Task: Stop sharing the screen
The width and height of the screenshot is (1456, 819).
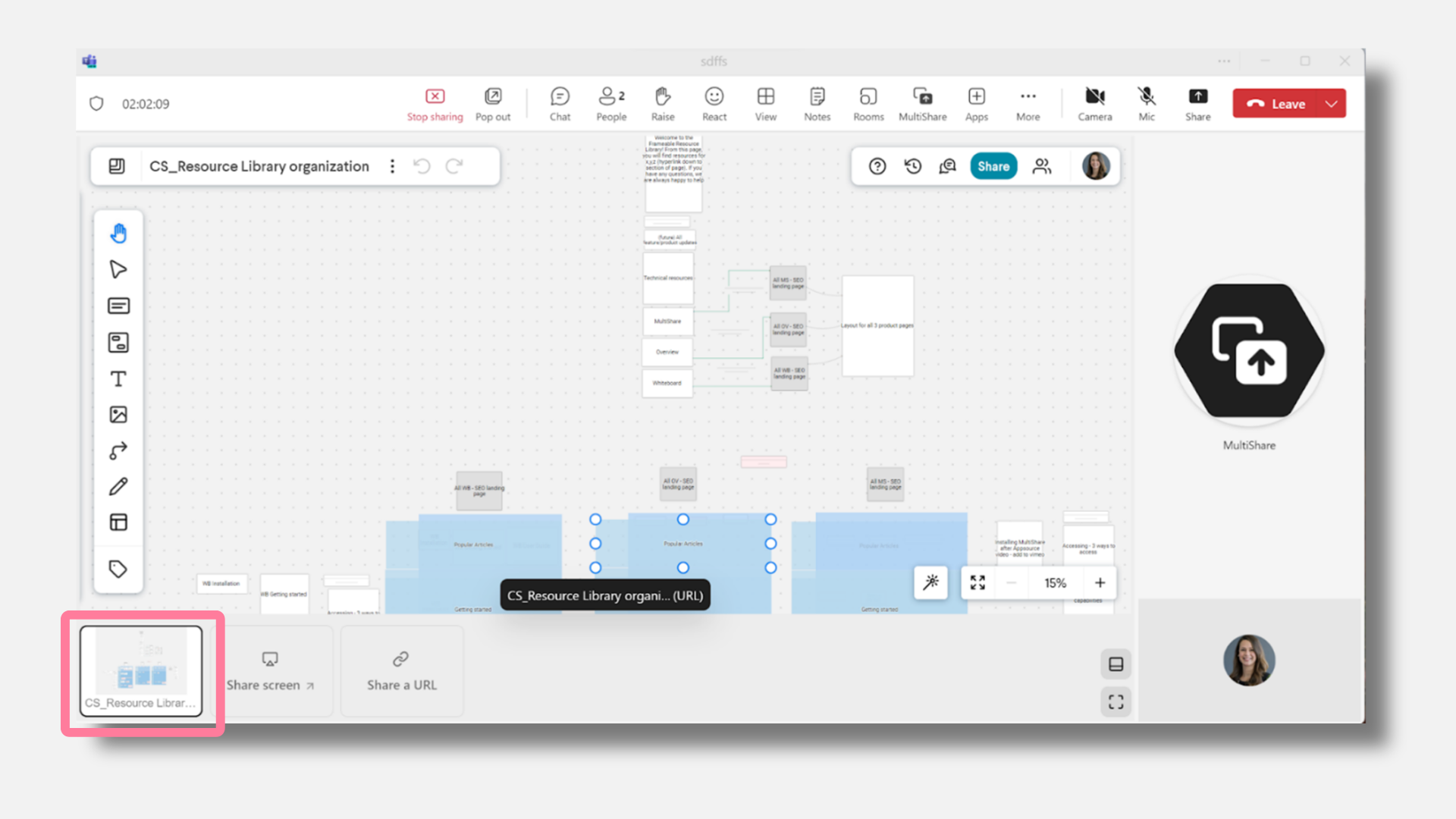Action: click(x=435, y=105)
